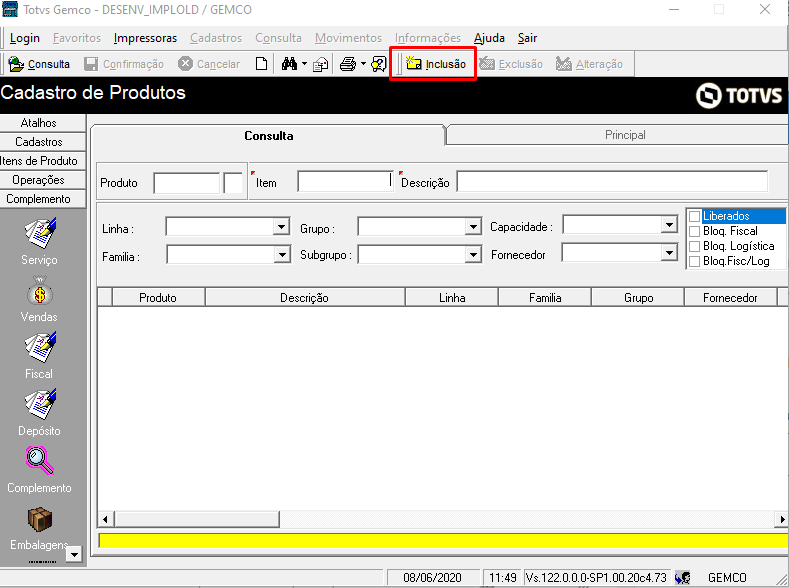Screen dimensions: 789x588
Task: Click the Linha column header
Action: click(x=452, y=298)
